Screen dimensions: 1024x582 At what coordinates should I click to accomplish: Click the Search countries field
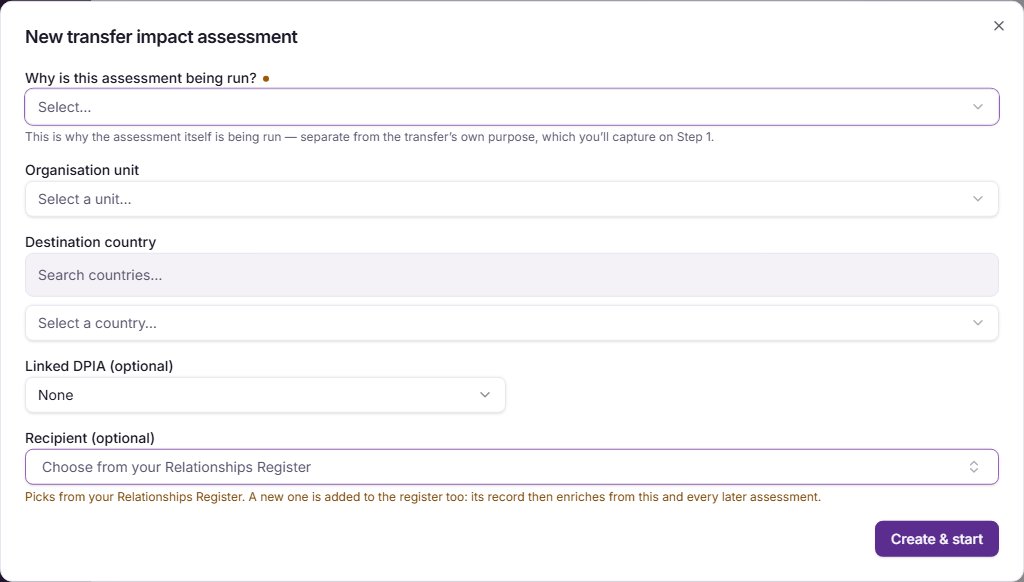click(x=511, y=275)
